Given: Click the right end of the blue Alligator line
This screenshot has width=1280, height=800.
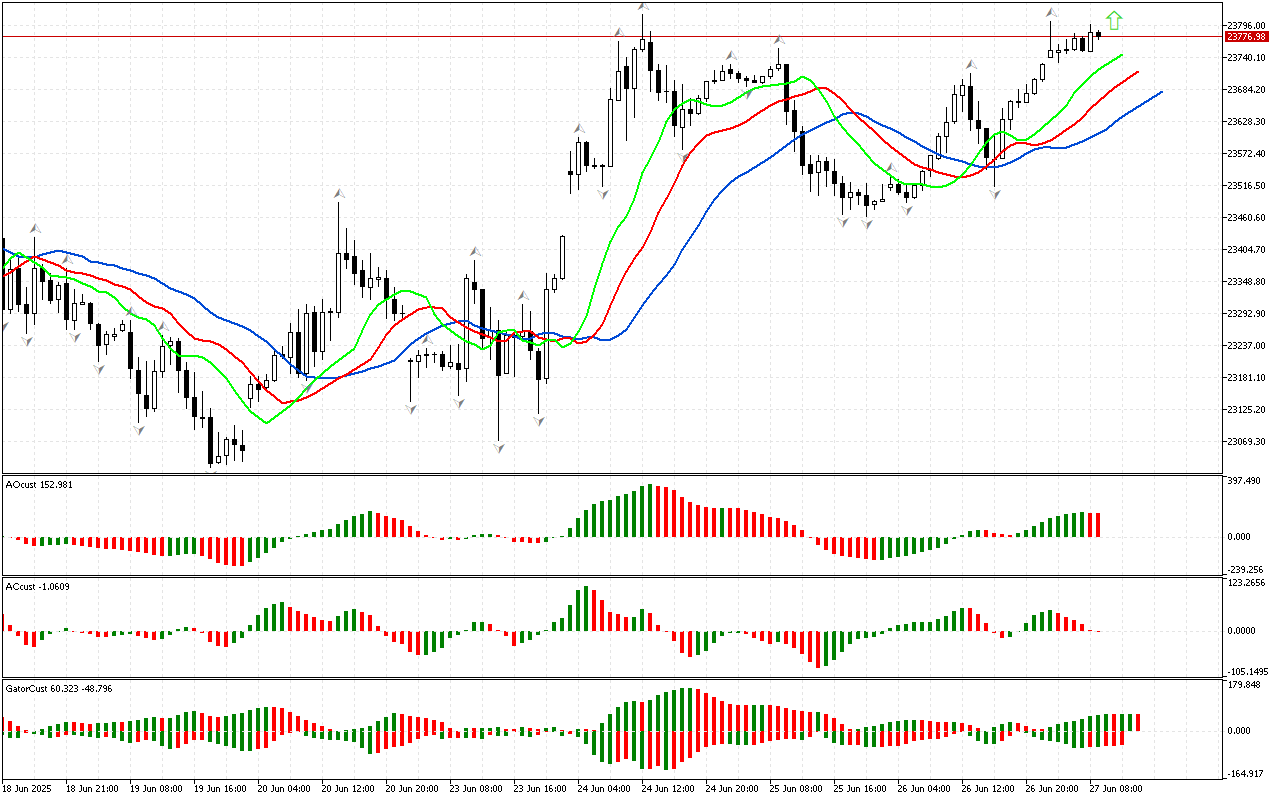Looking at the screenshot, I should pos(1160,93).
